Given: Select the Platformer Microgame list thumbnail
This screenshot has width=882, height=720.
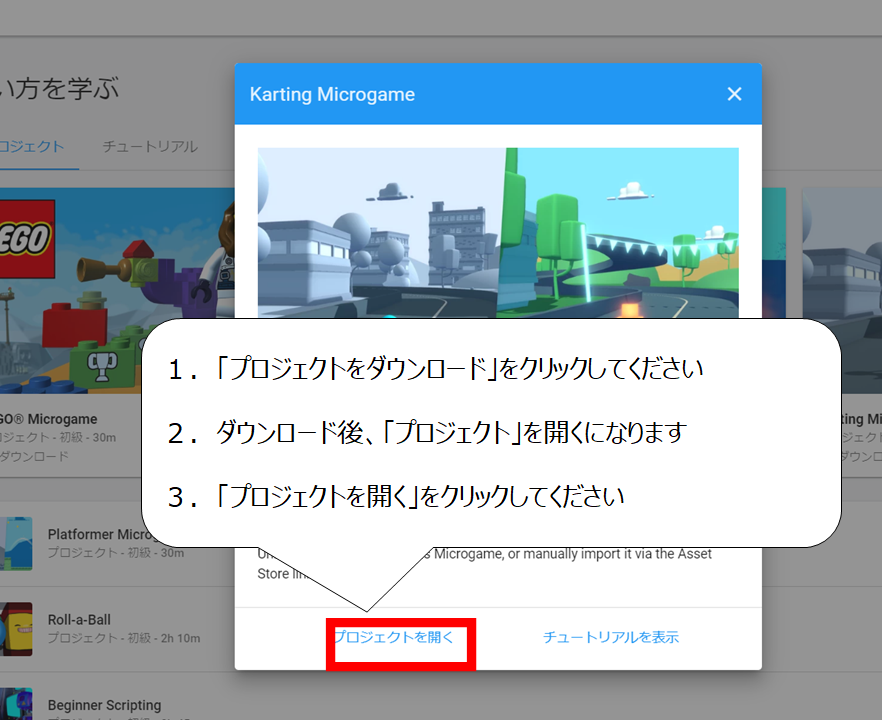Looking at the screenshot, I should click(x=16, y=543).
